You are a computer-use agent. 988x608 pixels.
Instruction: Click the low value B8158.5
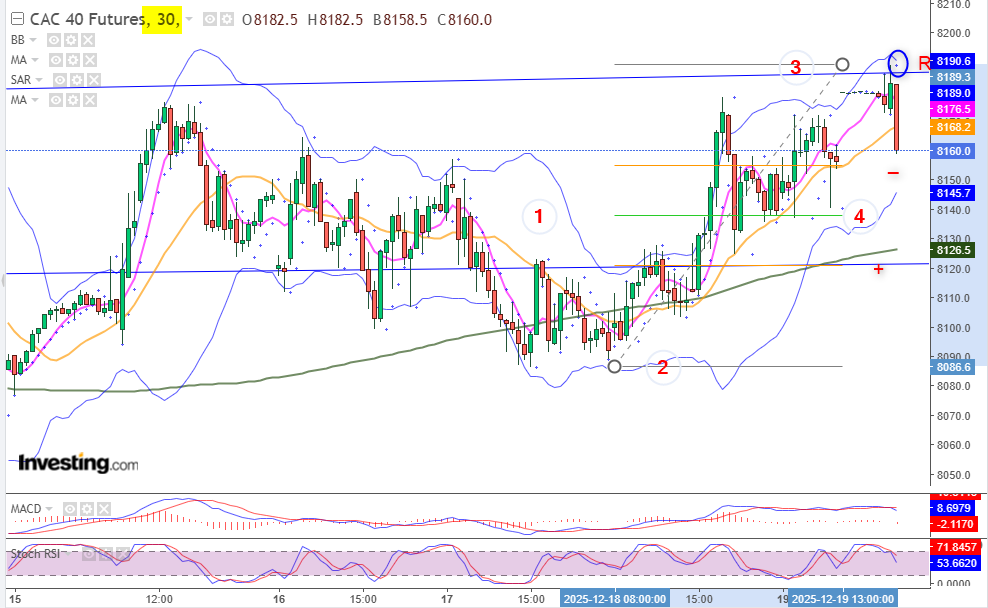coord(400,20)
